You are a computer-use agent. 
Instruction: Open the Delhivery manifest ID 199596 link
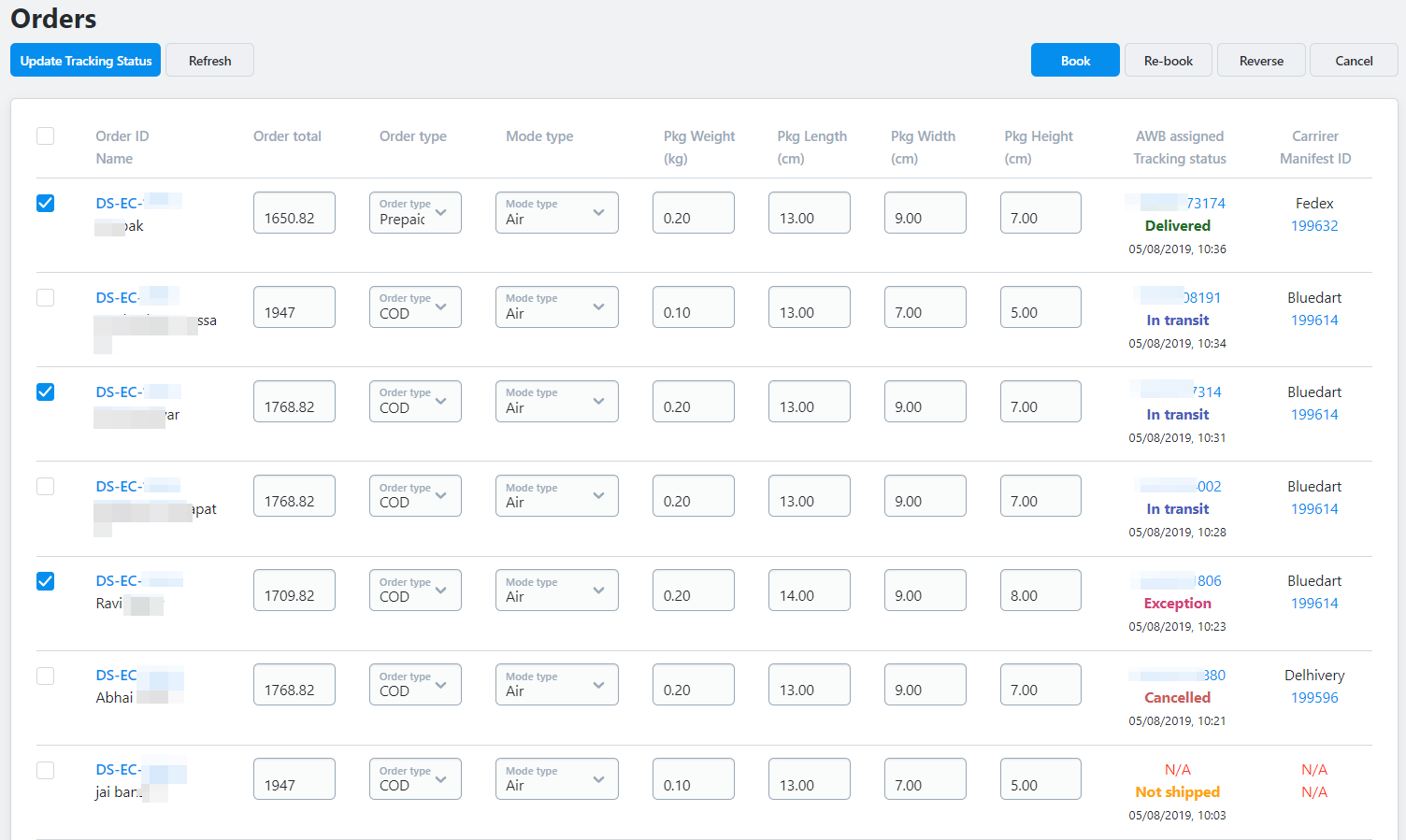tap(1313, 698)
